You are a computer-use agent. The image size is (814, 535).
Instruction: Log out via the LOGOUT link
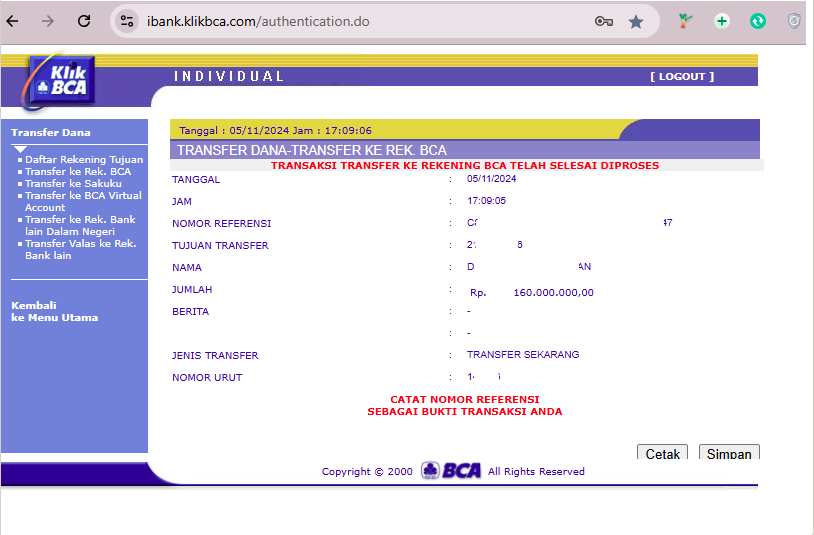coord(682,76)
